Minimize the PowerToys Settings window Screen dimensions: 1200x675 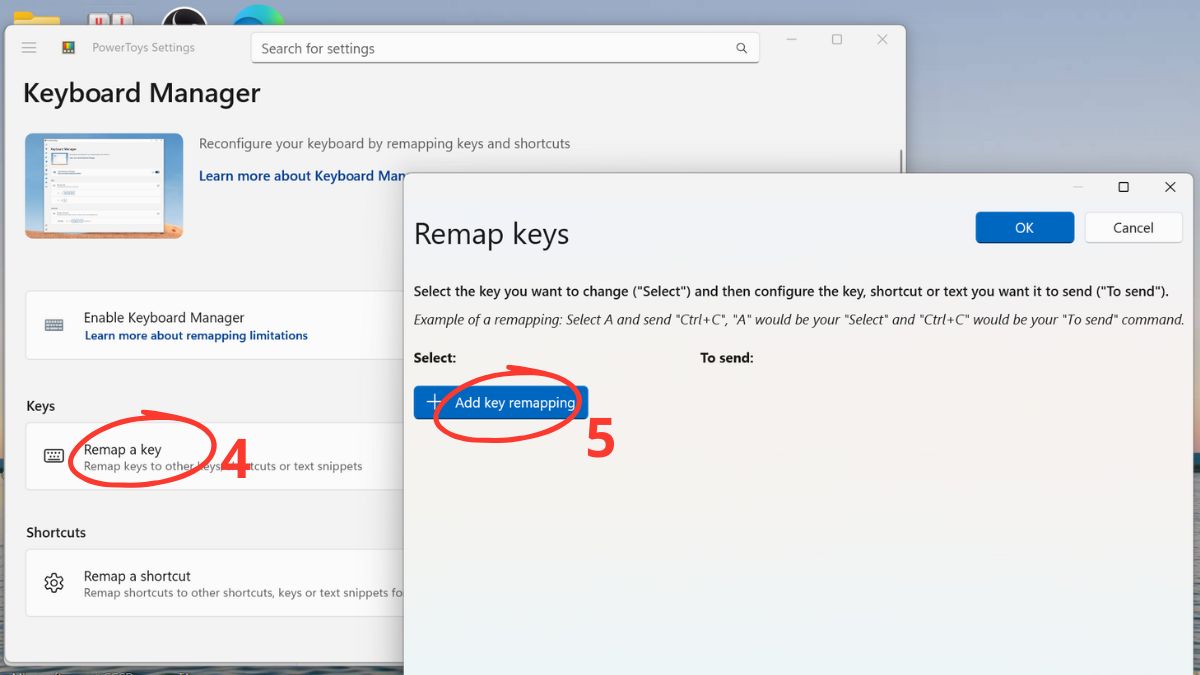click(x=792, y=40)
